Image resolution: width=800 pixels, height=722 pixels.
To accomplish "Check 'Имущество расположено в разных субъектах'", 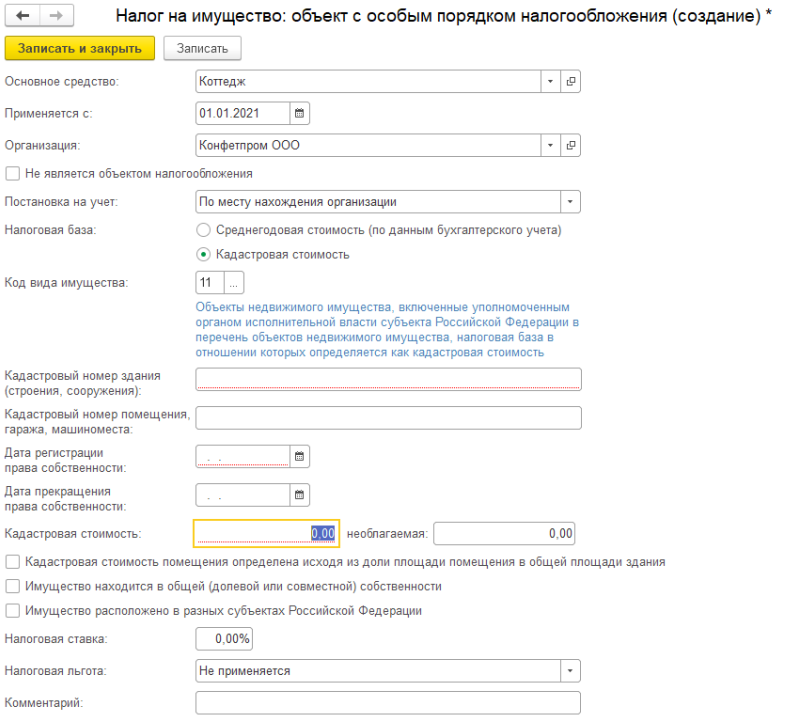I will [13, 611].
